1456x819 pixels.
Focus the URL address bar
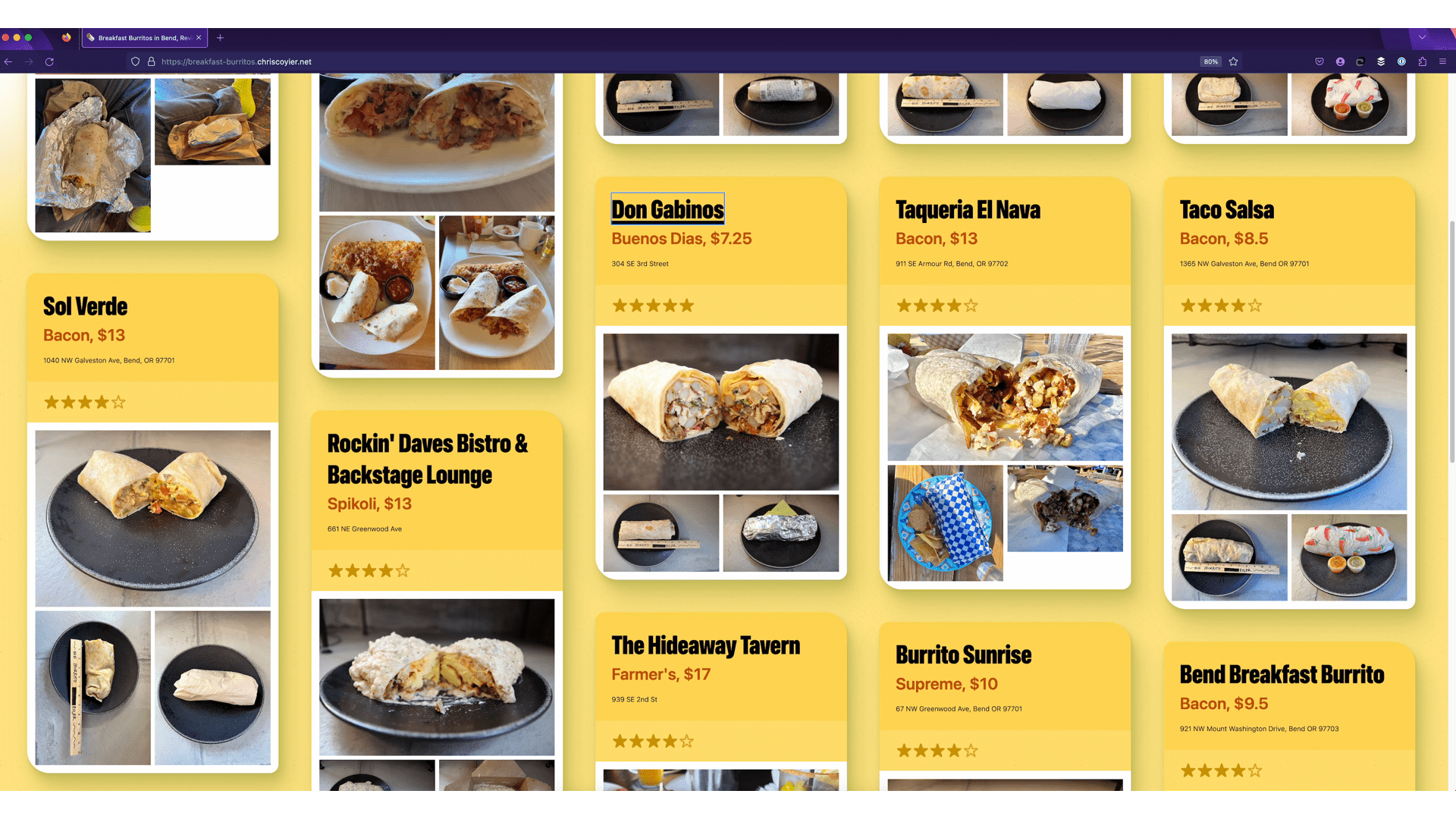[667, 62]
